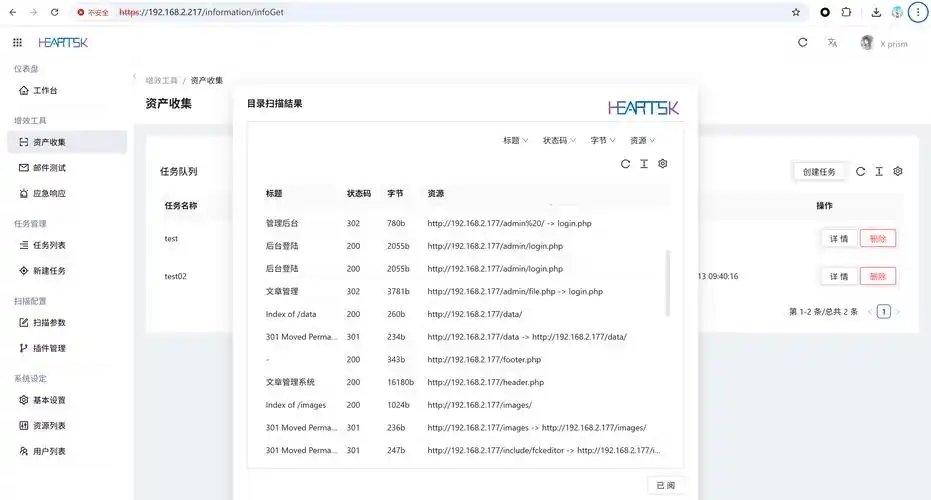Screen dimensions: 931x500
Task: Open the language translation icon
Action: [x=832, y=43]
